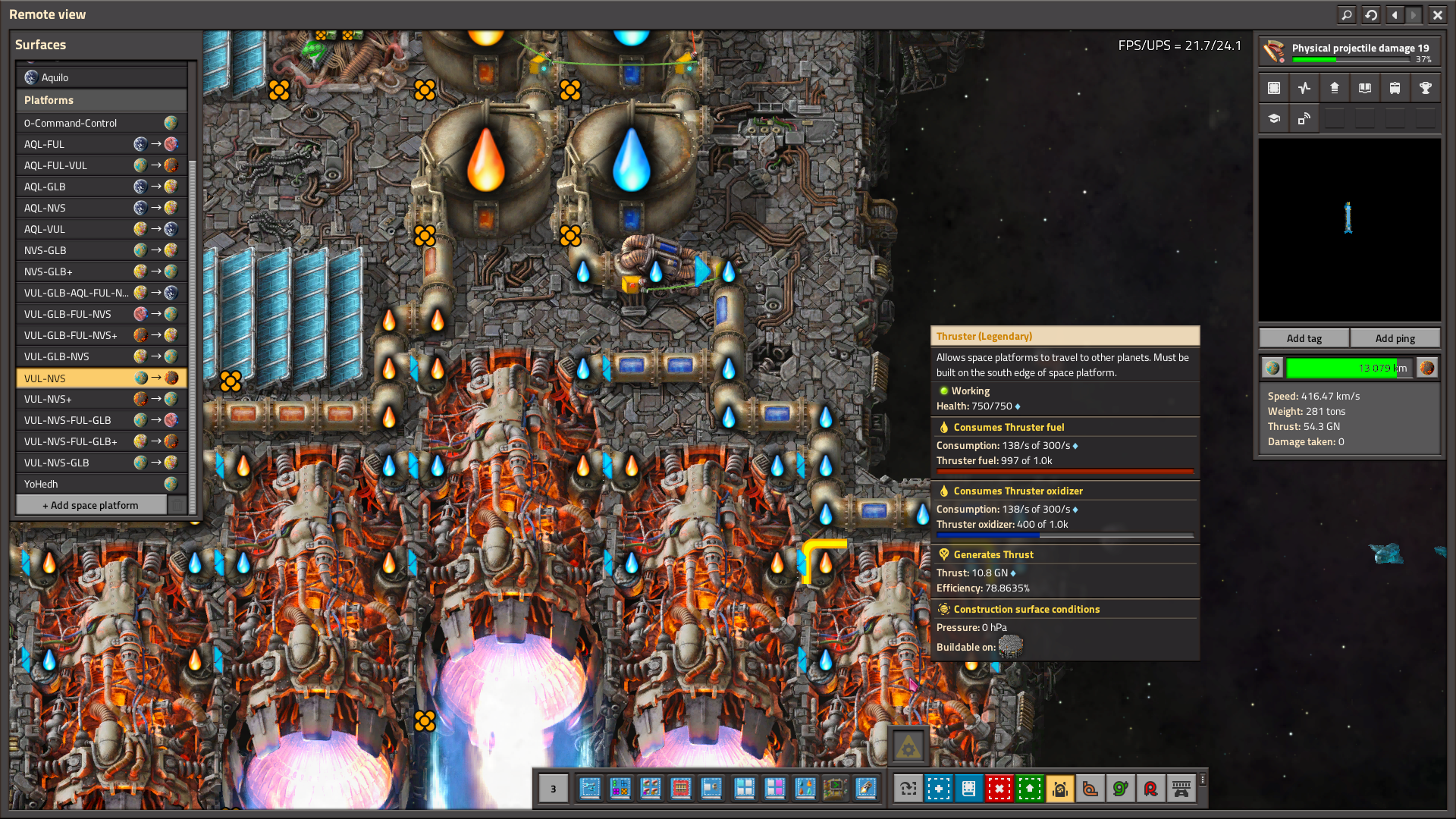Select the green upgrade planner shortcut
Viewport: 1456px width, 819px height.
pyautogui.click(x=1030, y=789)
